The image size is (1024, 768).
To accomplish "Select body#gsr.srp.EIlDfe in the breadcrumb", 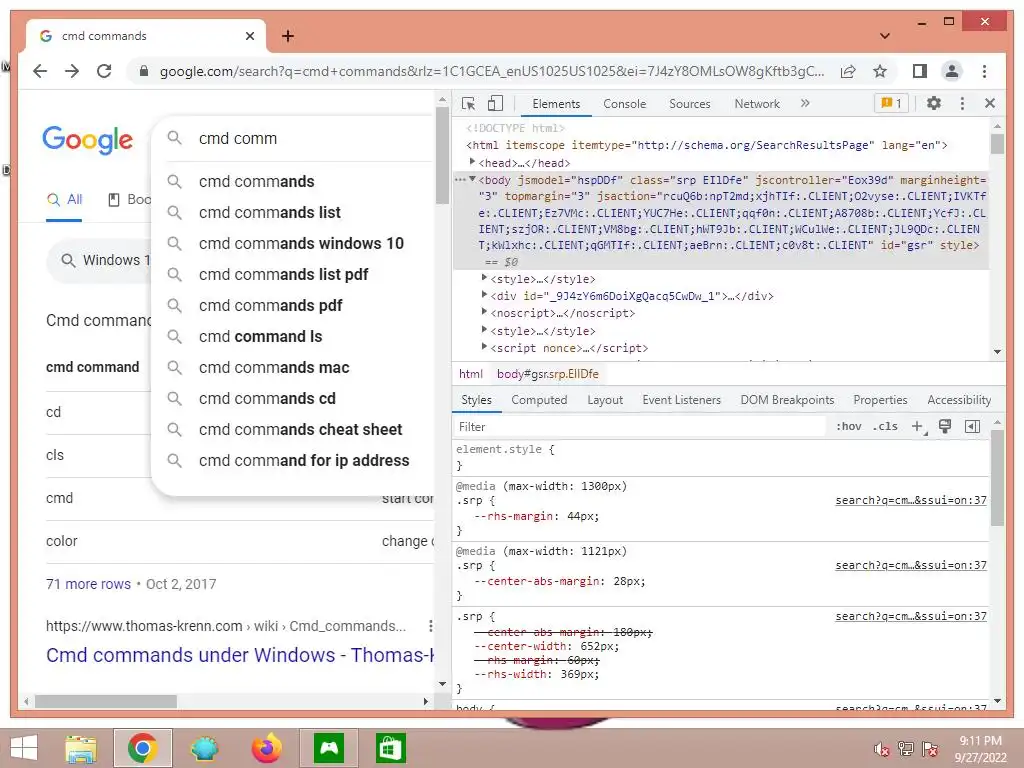I will tap(548, 374).
